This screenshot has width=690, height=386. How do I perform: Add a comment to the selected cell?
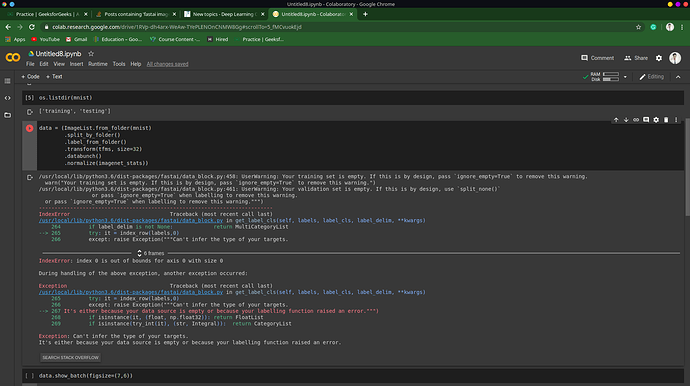point(646,120)
